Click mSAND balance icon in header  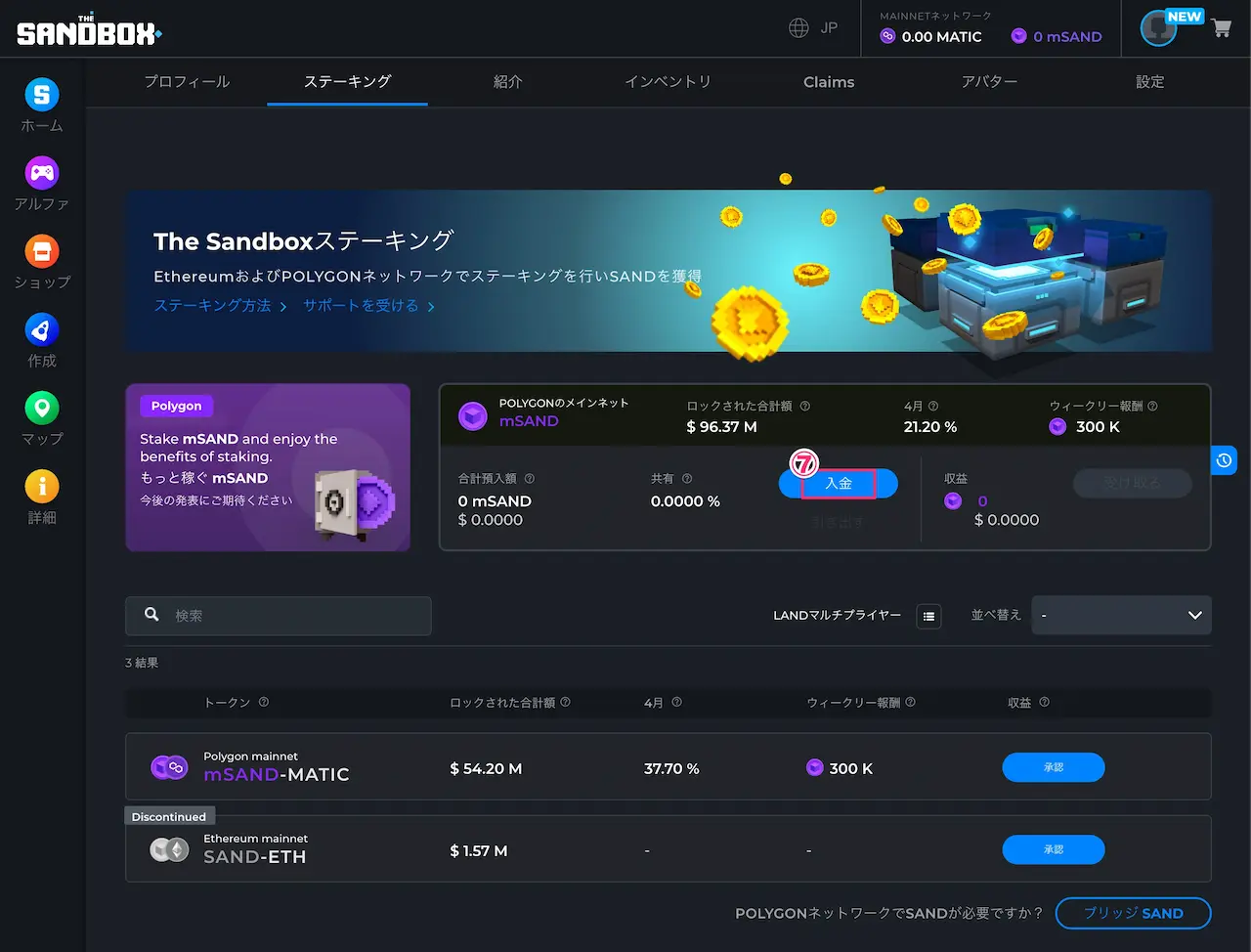[x=1018, y=36]
